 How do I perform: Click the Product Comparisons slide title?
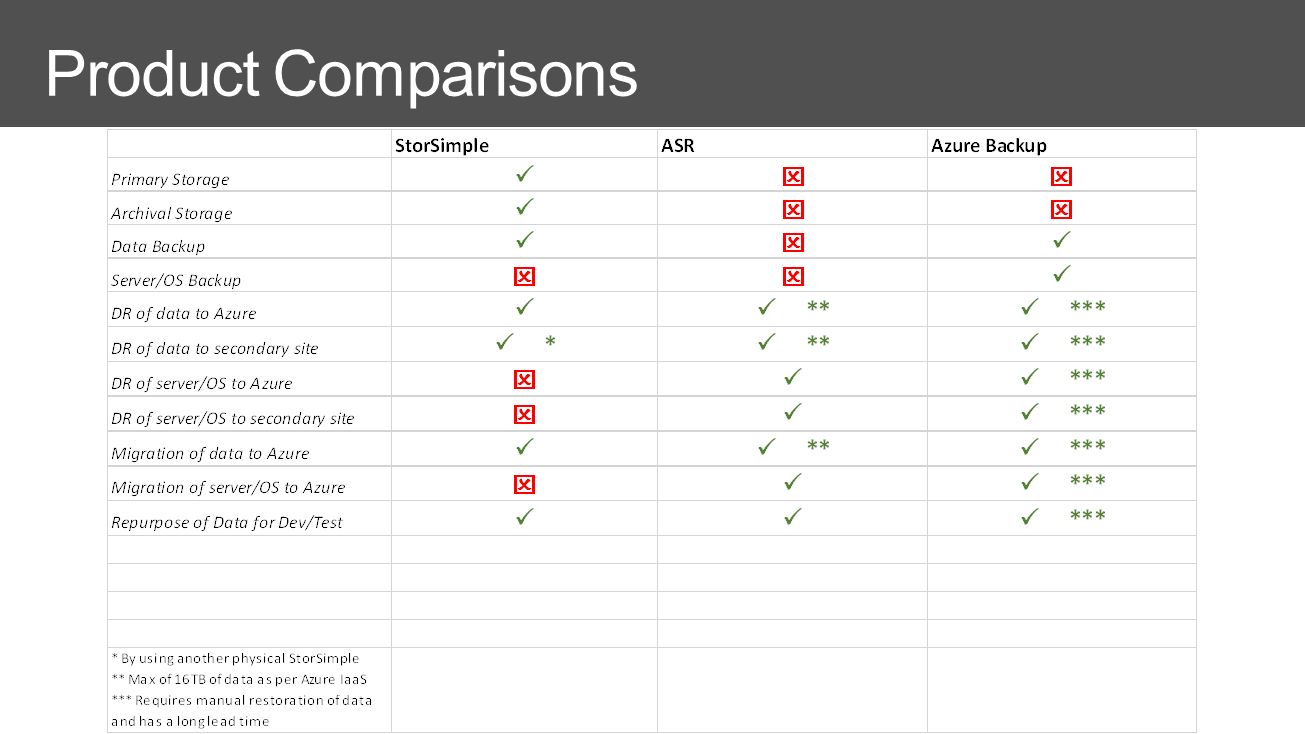(x=341, y=74)
